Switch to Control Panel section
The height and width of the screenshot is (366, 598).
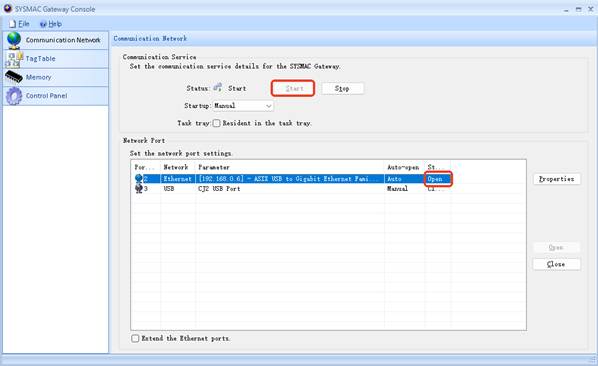[56, 96]
